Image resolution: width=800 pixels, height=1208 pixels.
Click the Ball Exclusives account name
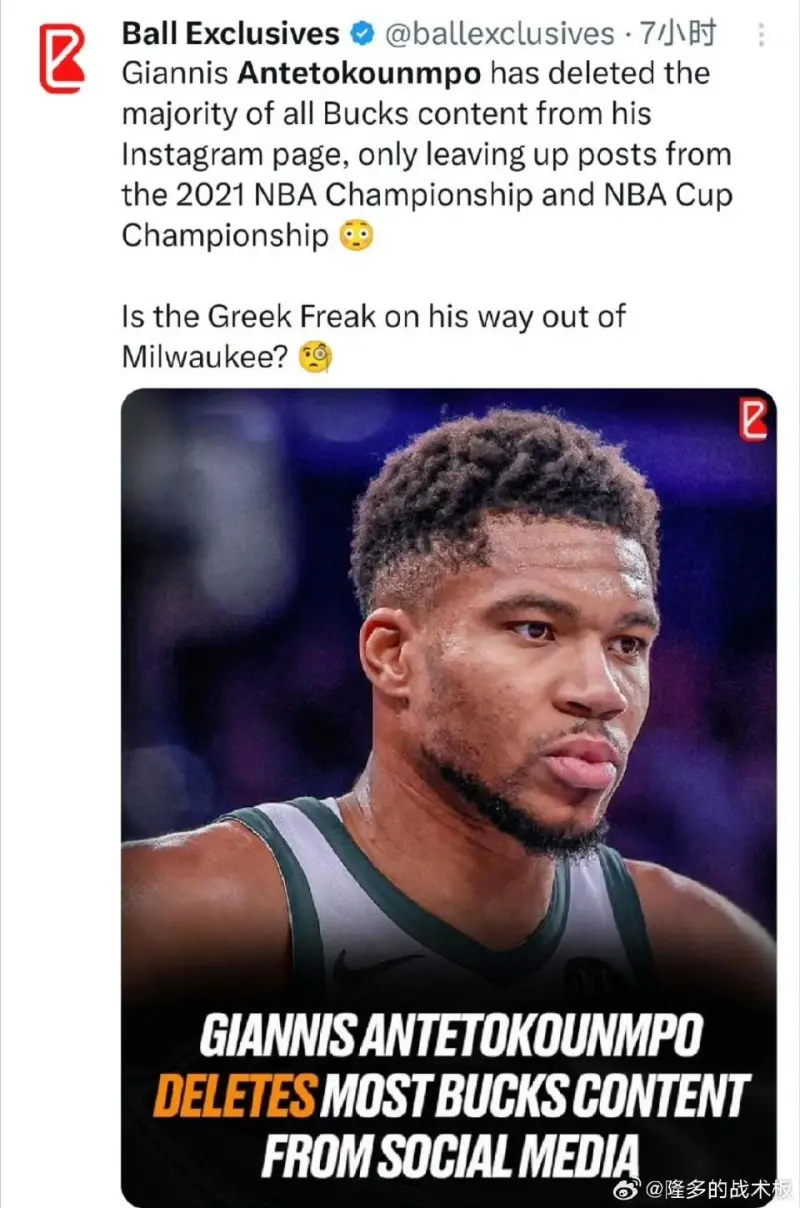(230, 34)
